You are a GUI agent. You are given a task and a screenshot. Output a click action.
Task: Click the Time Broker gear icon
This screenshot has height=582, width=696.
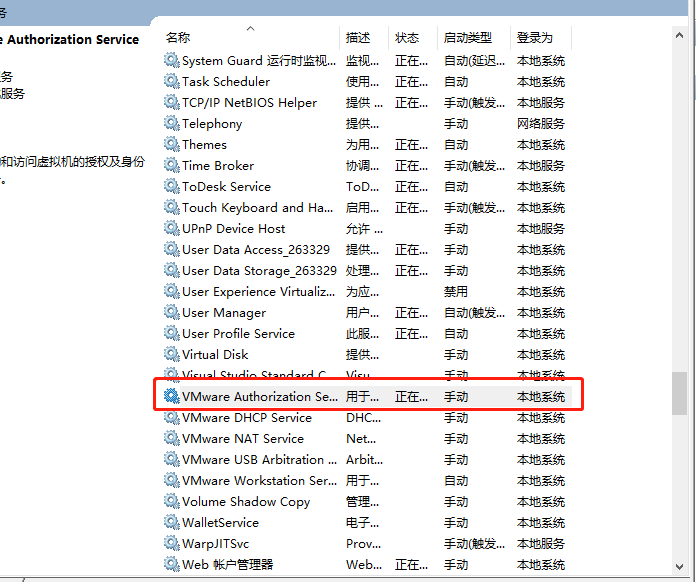click(171, 165)
